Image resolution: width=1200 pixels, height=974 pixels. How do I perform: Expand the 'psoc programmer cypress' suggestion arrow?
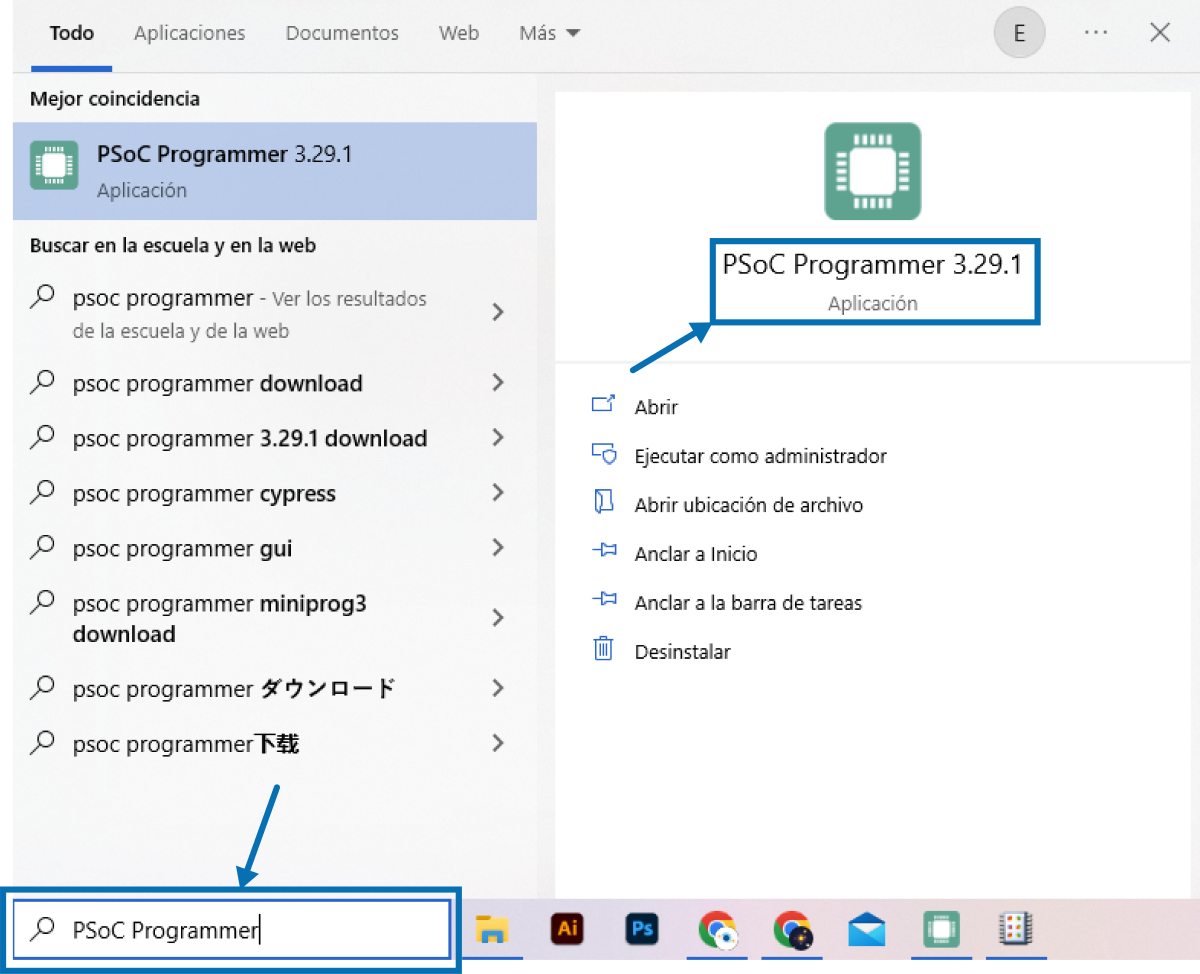click(498, 492)
